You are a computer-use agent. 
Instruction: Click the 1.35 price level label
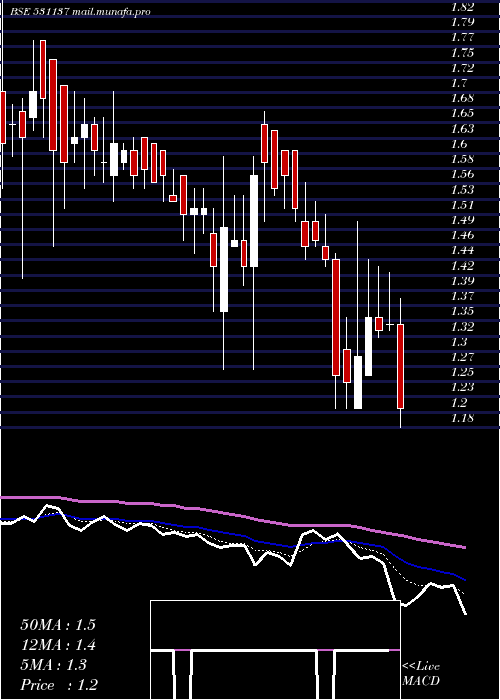coord(462,311)
